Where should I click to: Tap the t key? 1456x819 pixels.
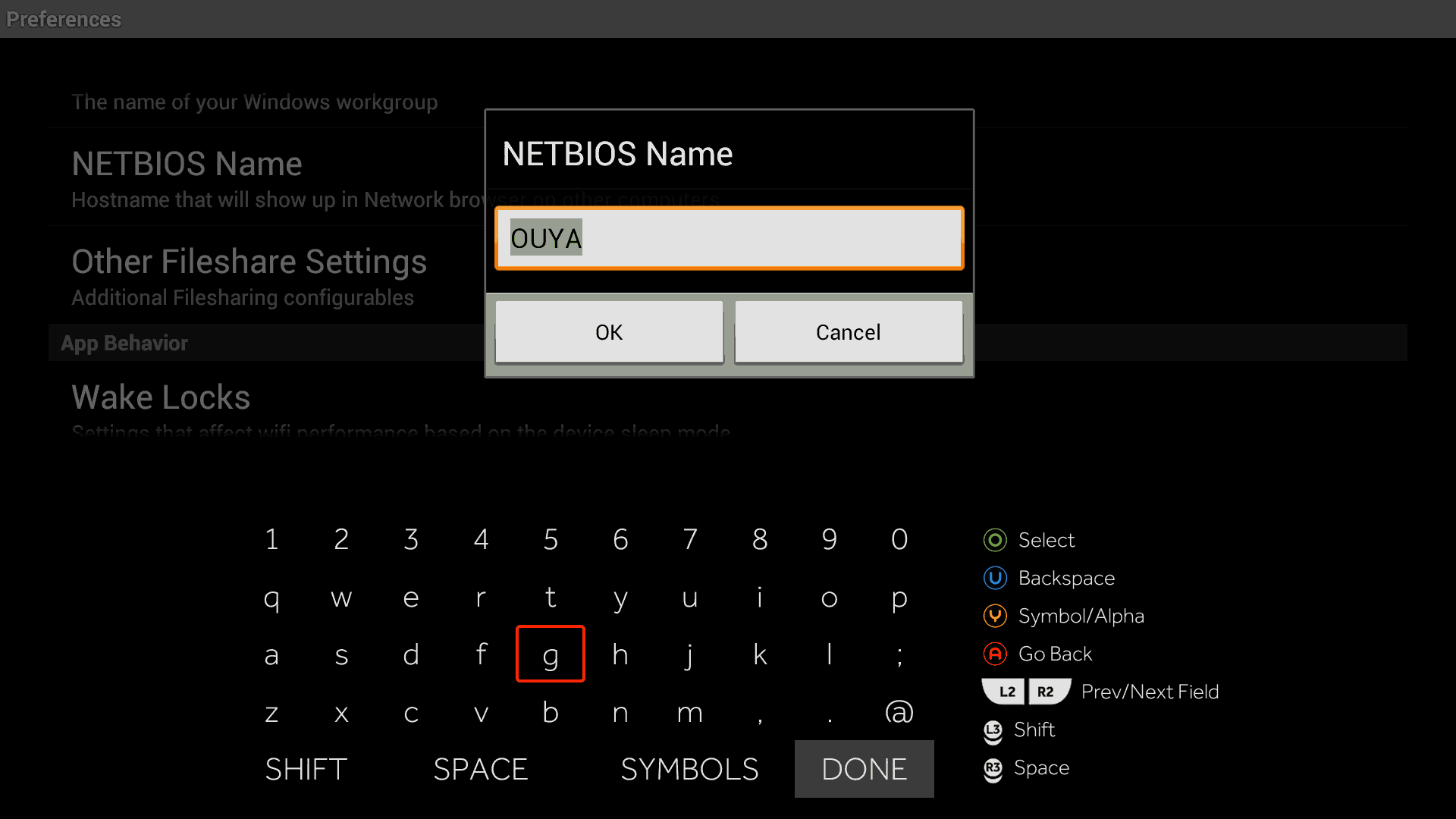[551, 598]
